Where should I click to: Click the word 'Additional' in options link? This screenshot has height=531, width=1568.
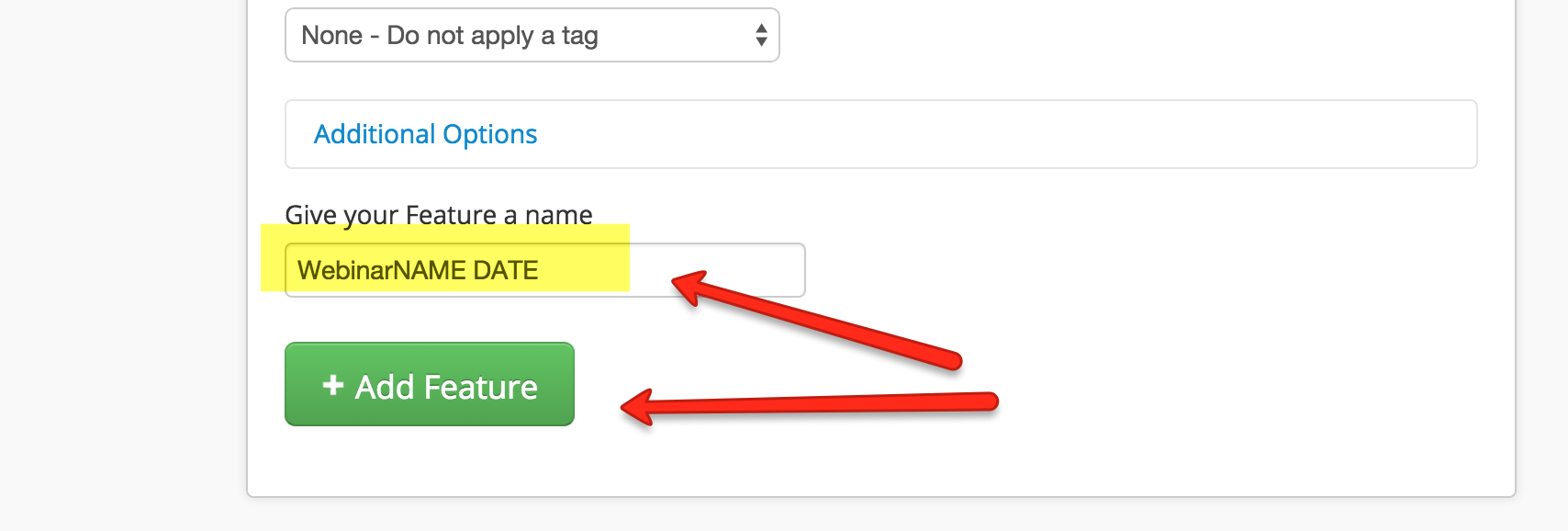point(375,134)
